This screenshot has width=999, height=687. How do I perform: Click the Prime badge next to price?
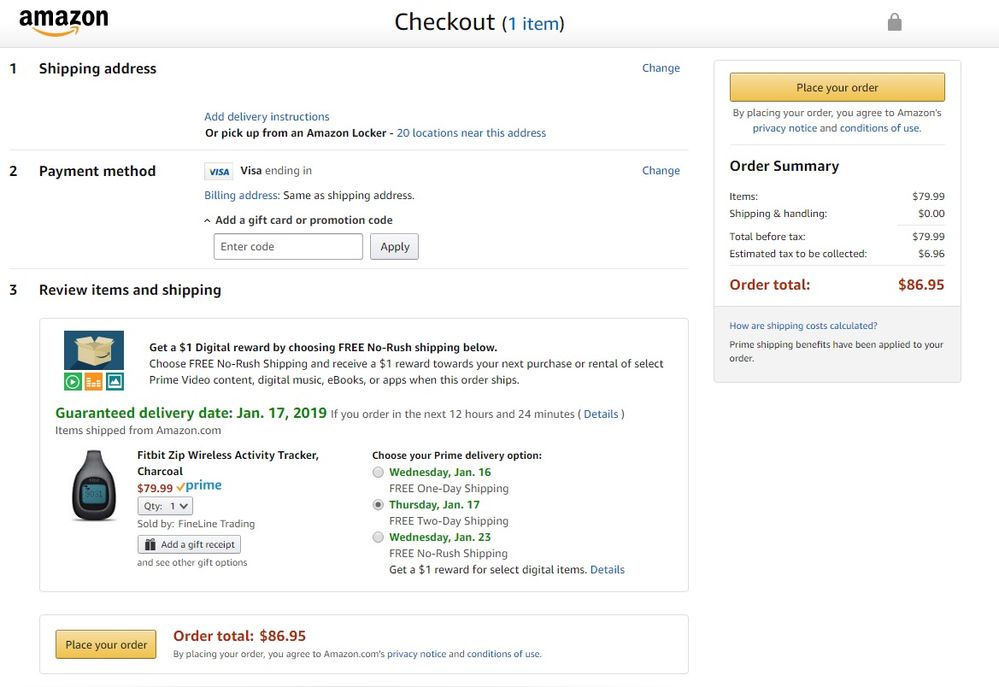(x=199, y=486)
